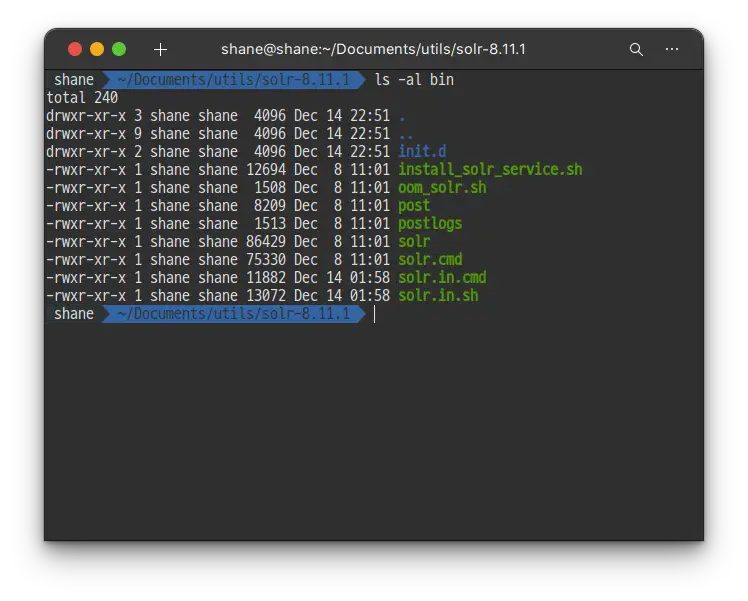Click the path segment in the bottom prompt line
The width and height of the screenshot is (748, 601).
234,314
